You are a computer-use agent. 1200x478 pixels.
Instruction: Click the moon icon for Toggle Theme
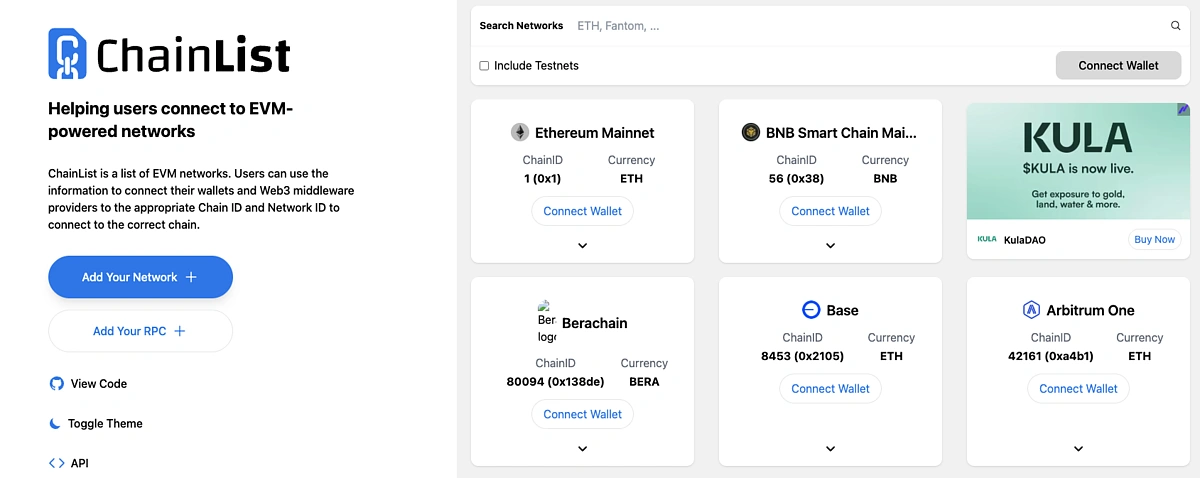[55, 423]
